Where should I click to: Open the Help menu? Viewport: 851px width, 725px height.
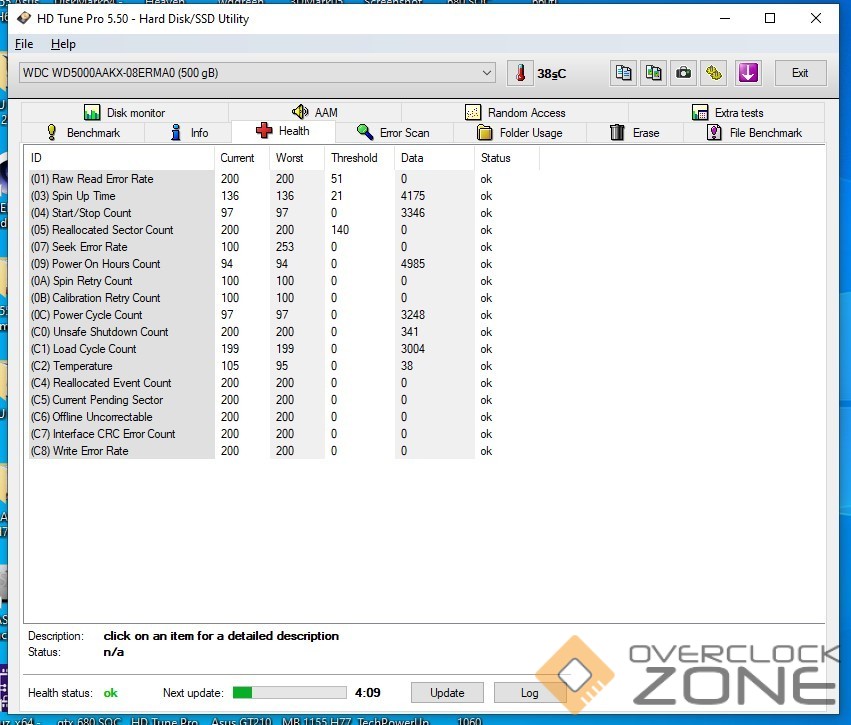pyautogui.click(x=63, y=44)
